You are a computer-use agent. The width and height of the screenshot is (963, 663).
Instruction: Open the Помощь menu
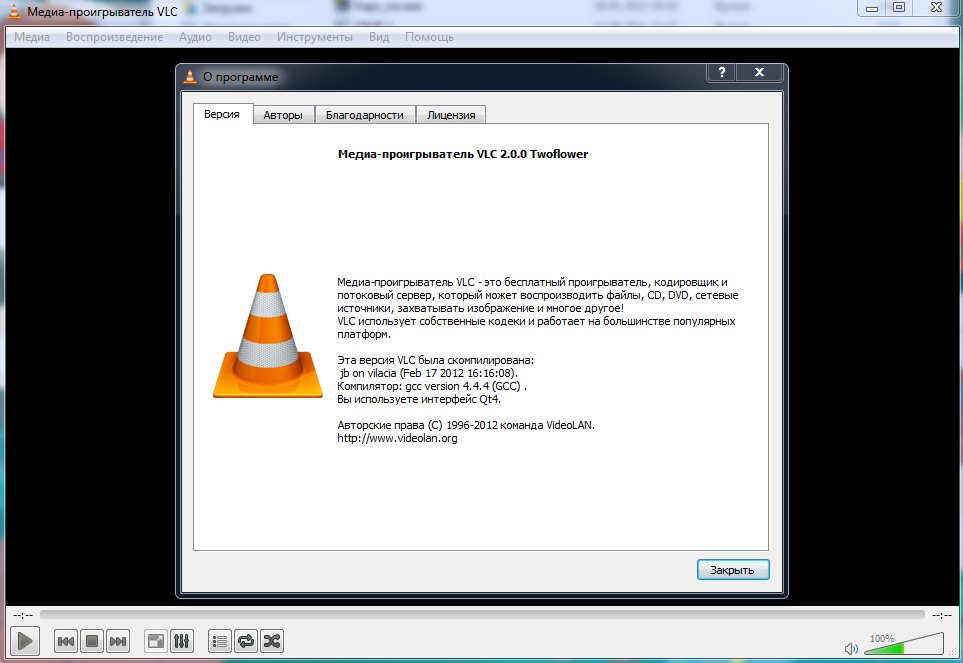[429, 37]
